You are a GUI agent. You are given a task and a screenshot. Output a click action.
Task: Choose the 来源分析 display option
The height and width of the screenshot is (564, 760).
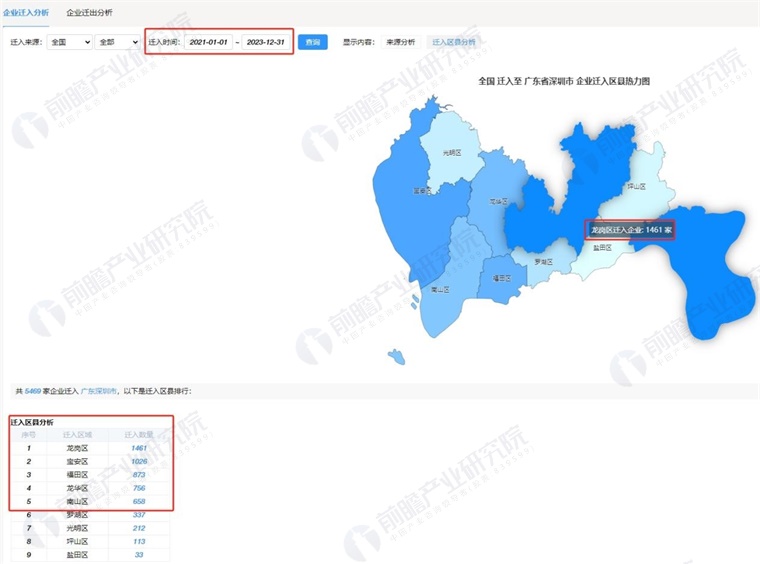tap(400, 42)
